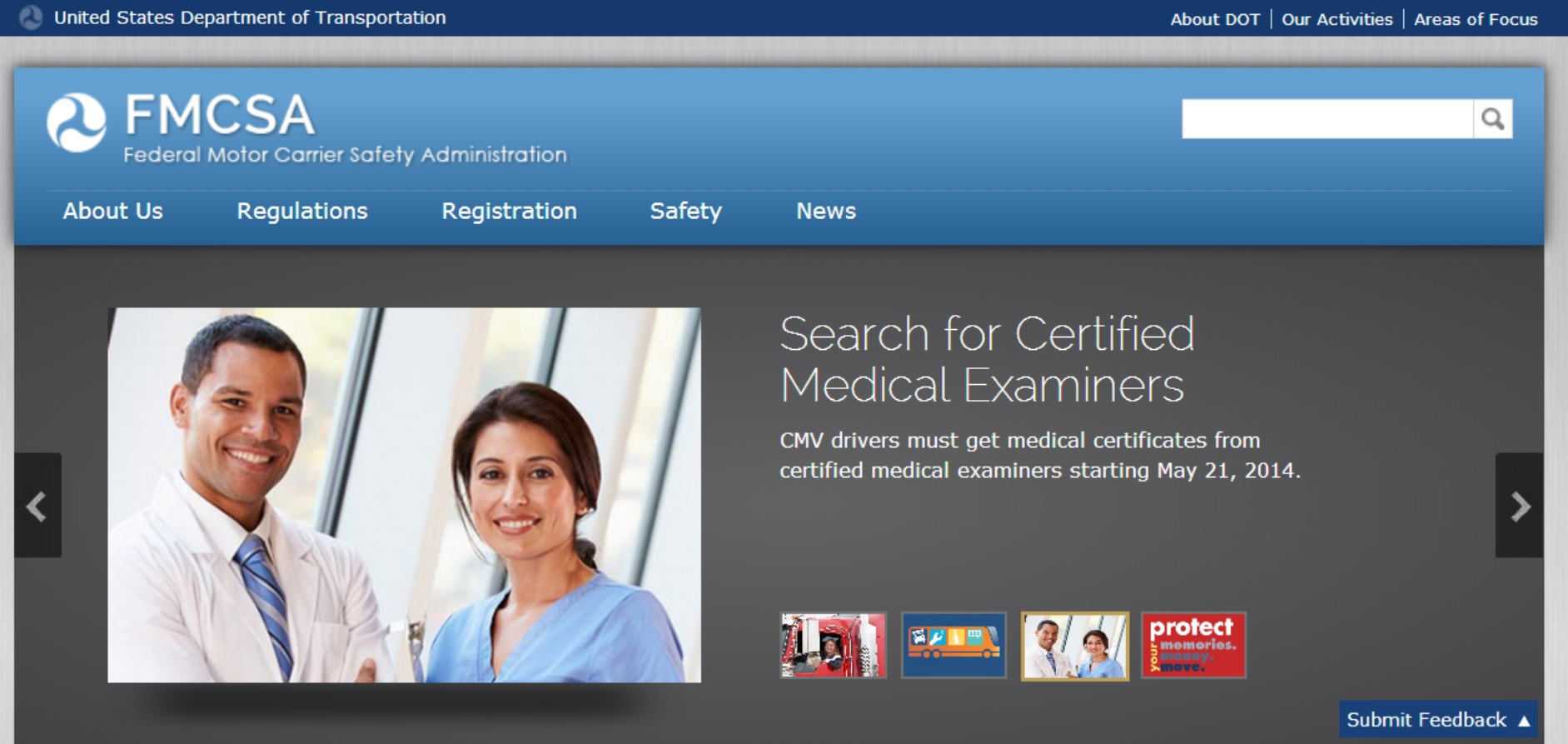Open the Regulations menu
This screenshot has width=1568, height=744.
coord(302,212)
